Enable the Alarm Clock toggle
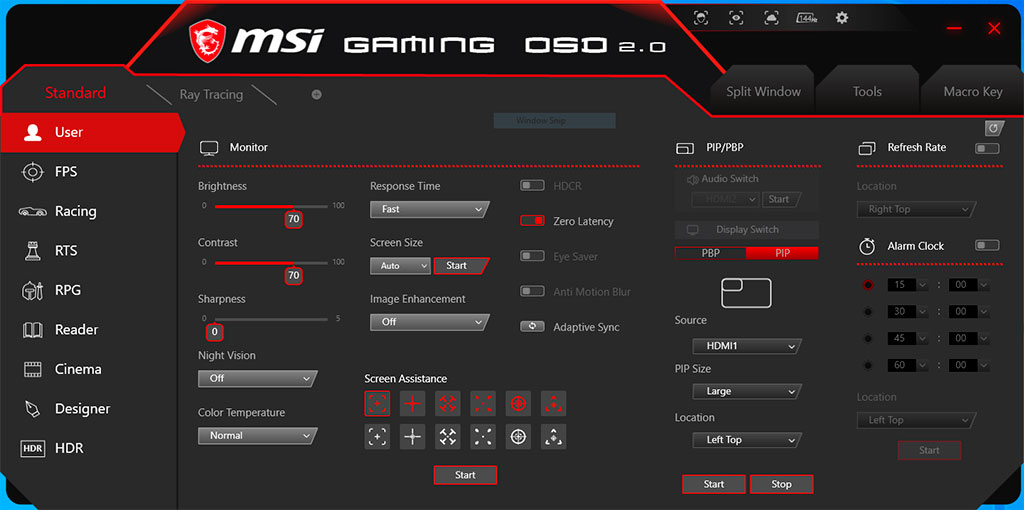The image size is (1024, 510). [987, 245]
